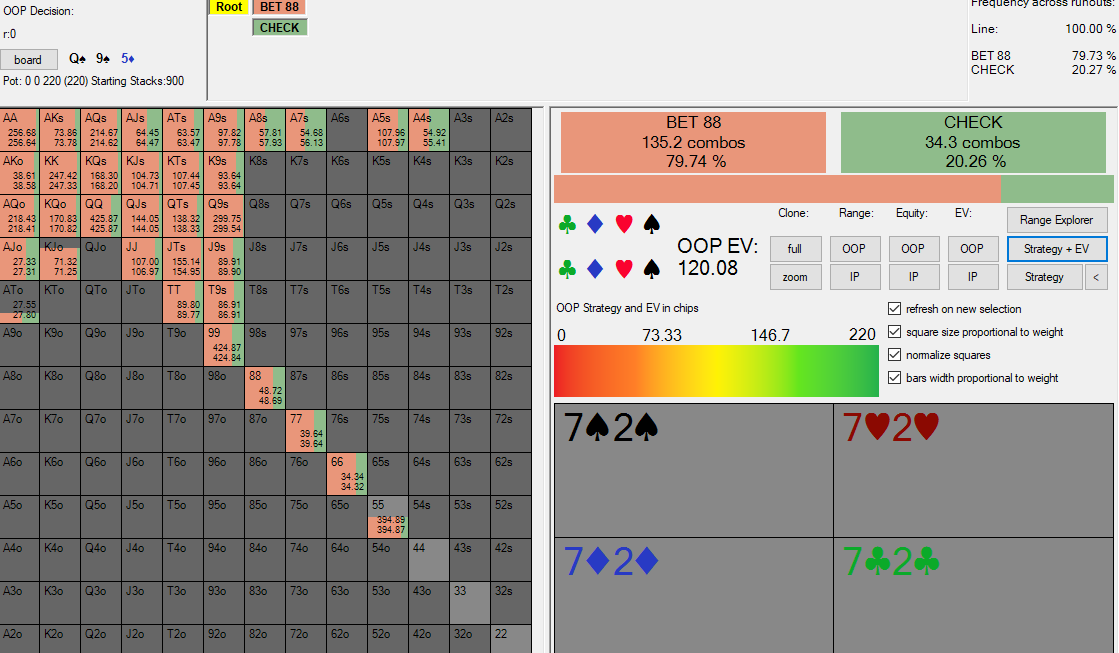Select the AKo hand cell
The height and width of the screenshot is (653, 1119).
[x=19, y=173]
